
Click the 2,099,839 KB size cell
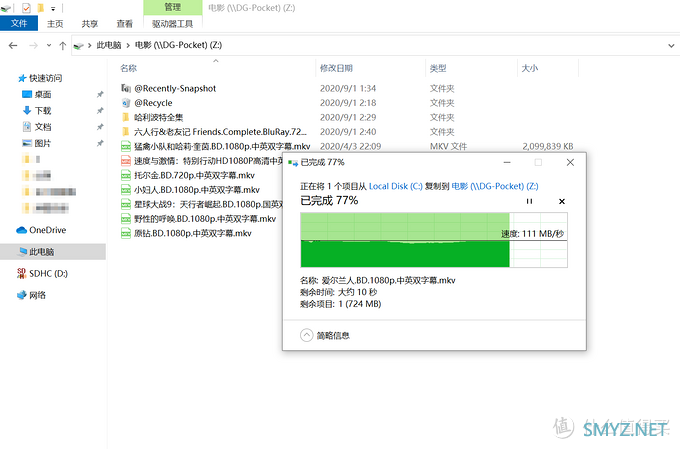(x=548, y=146)
